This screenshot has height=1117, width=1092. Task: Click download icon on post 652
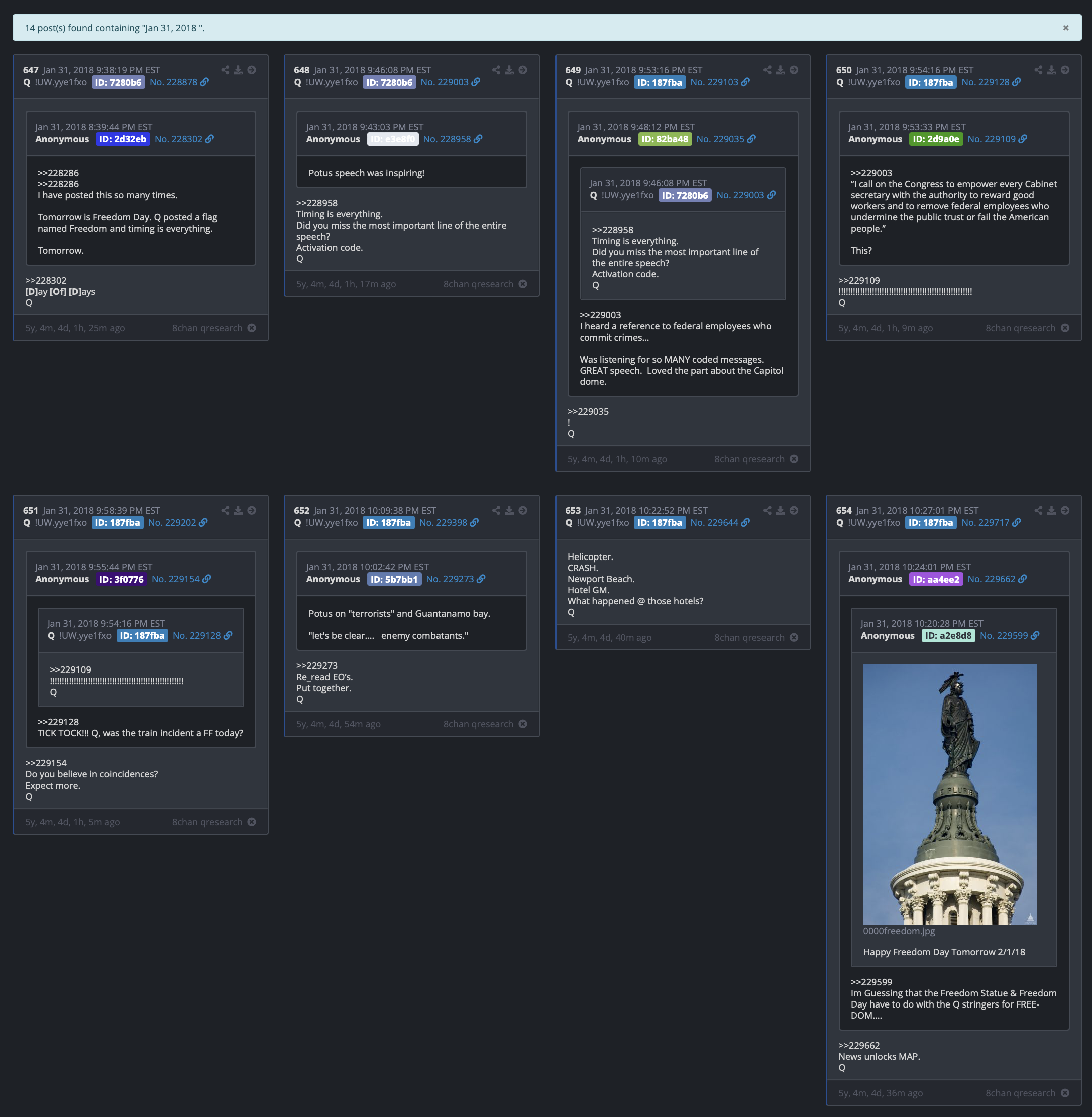[509, 510]
